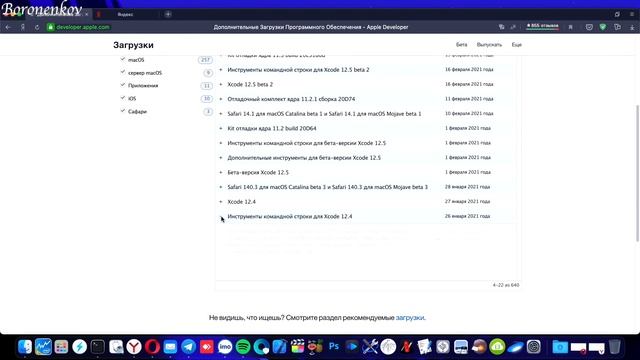Image resolution: width=640 pixels, height=360 pixels.
Task: Click the green lock site icon
Action: pyautogui.click(x=50, y=27)
